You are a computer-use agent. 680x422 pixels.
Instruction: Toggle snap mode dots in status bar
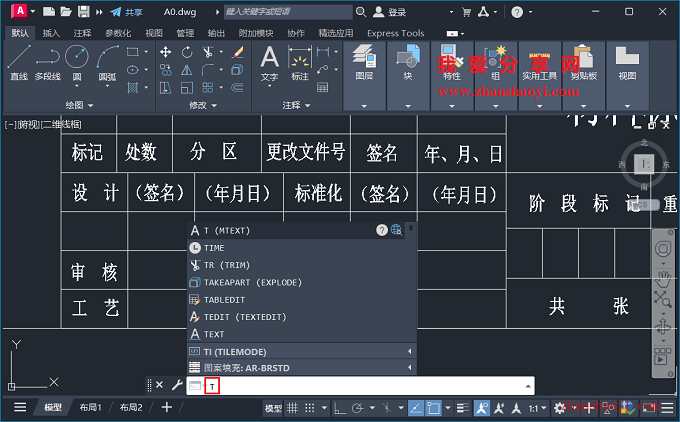pos(309,408)
